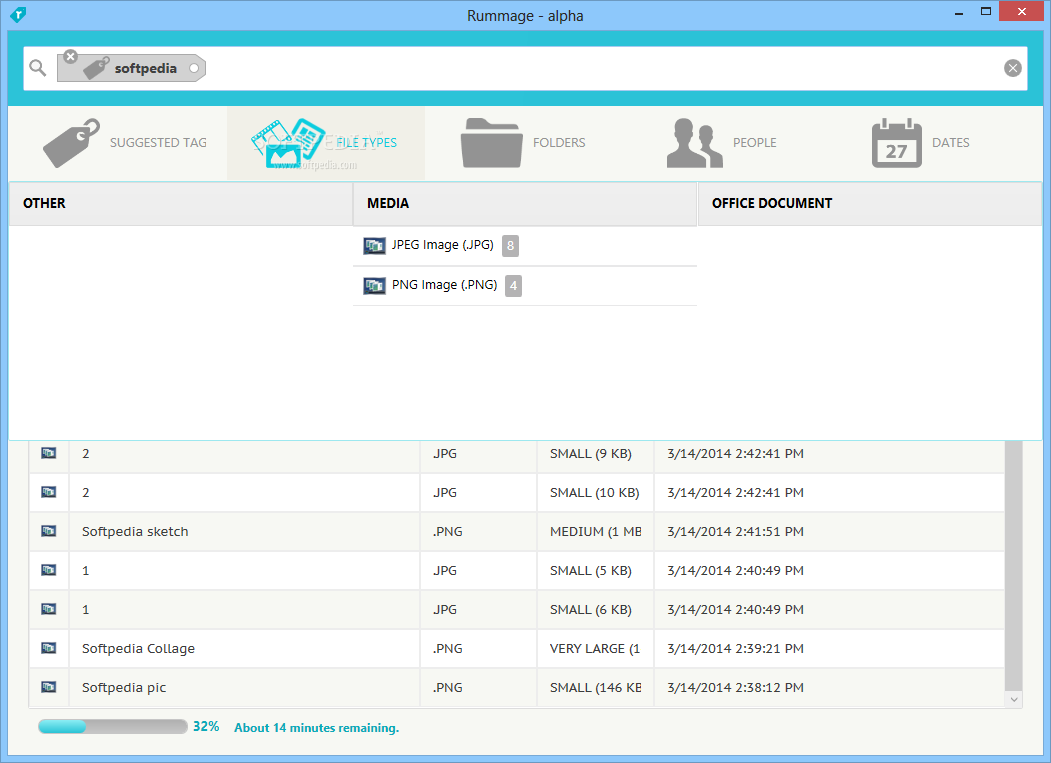The width and height of the screenshot is (1051, 763).
Task: Select the OFFICE DOCUMENT column header
Action: point(869,203)
